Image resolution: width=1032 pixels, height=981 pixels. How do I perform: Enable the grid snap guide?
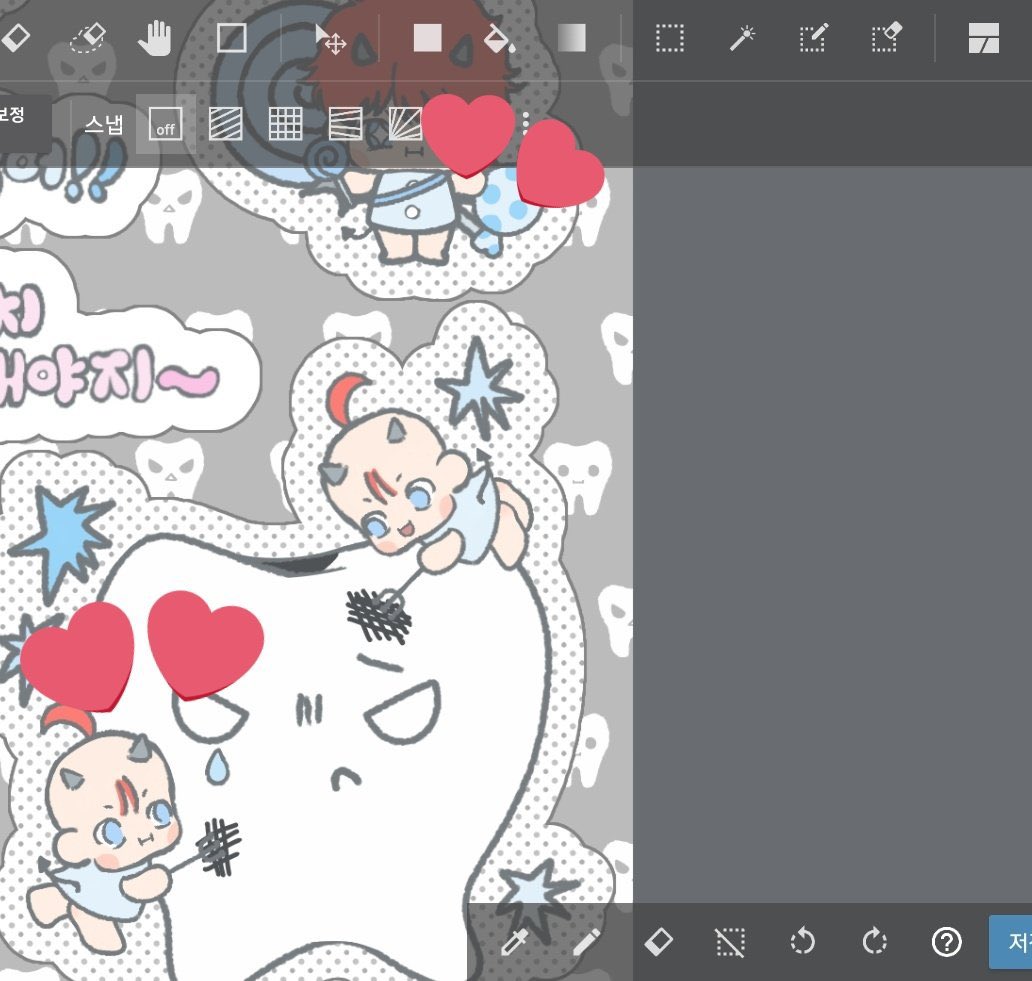tap(286, 124)
